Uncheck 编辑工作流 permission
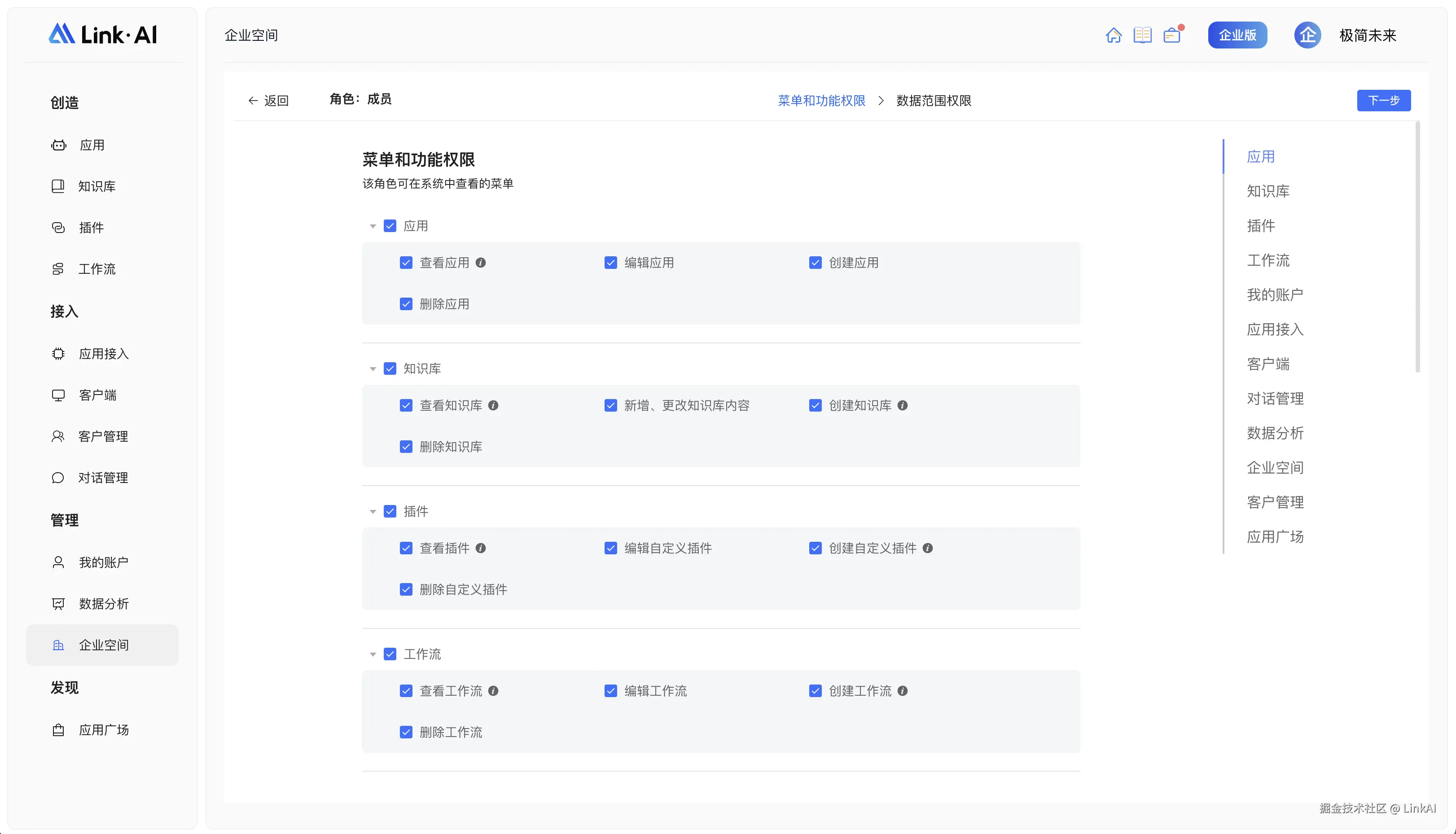The height and width of the screenshot is (834, 1456). pos(610,691)
